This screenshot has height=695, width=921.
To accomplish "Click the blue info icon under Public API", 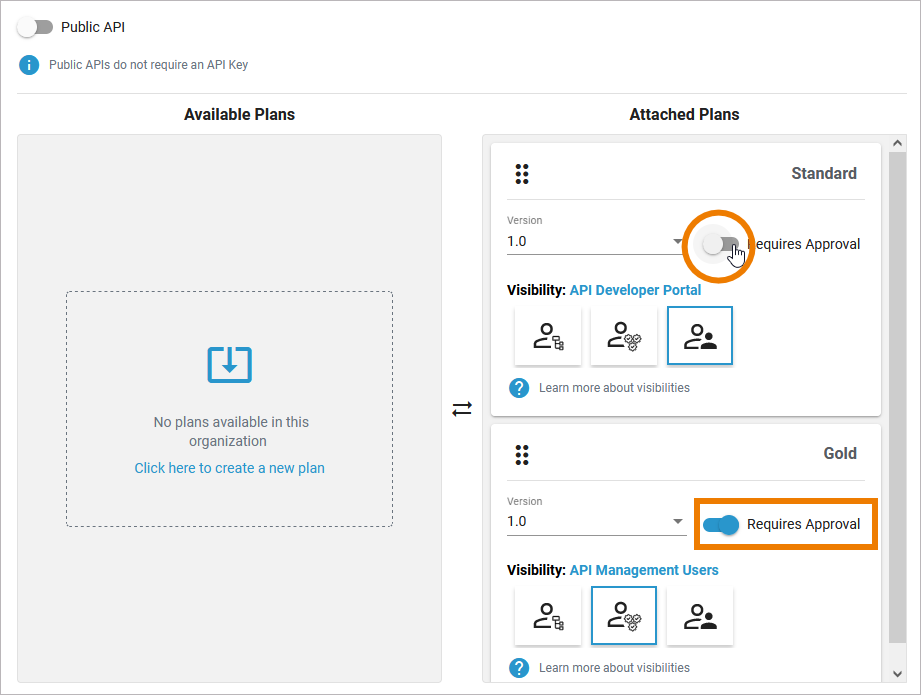I will [29, 65].
